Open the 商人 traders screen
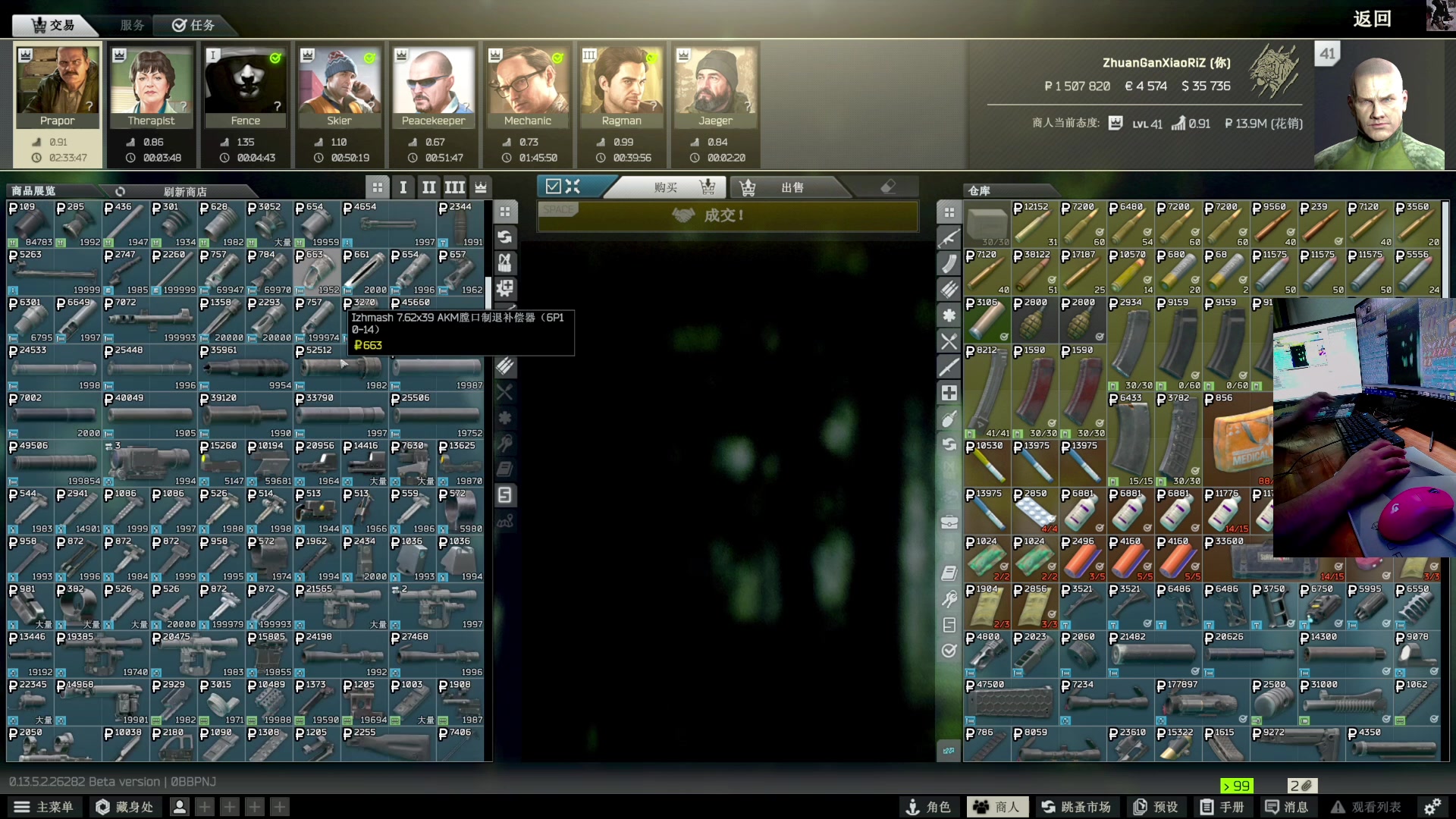Screen dimensions: 1456x819 coord(997,807)
